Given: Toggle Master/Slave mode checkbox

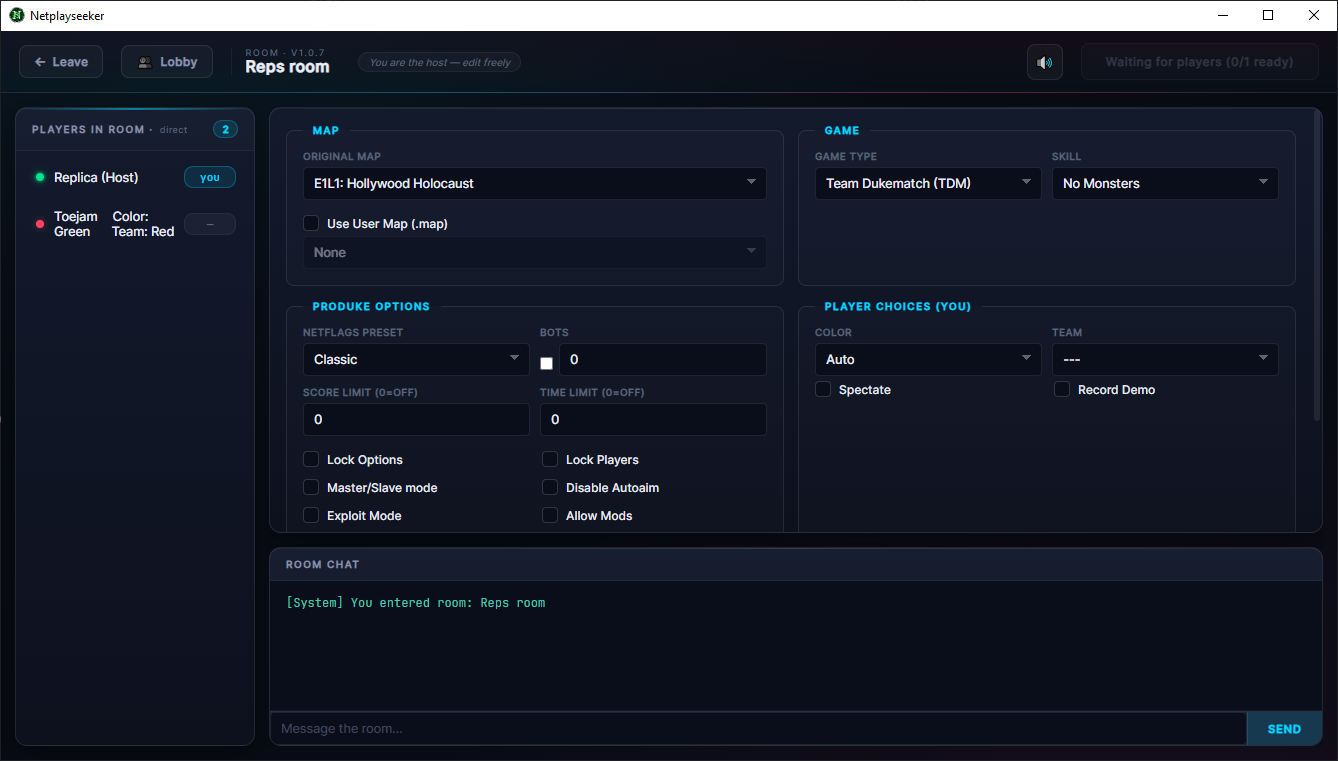Looking at the screenshot, I should click(311, 488).
